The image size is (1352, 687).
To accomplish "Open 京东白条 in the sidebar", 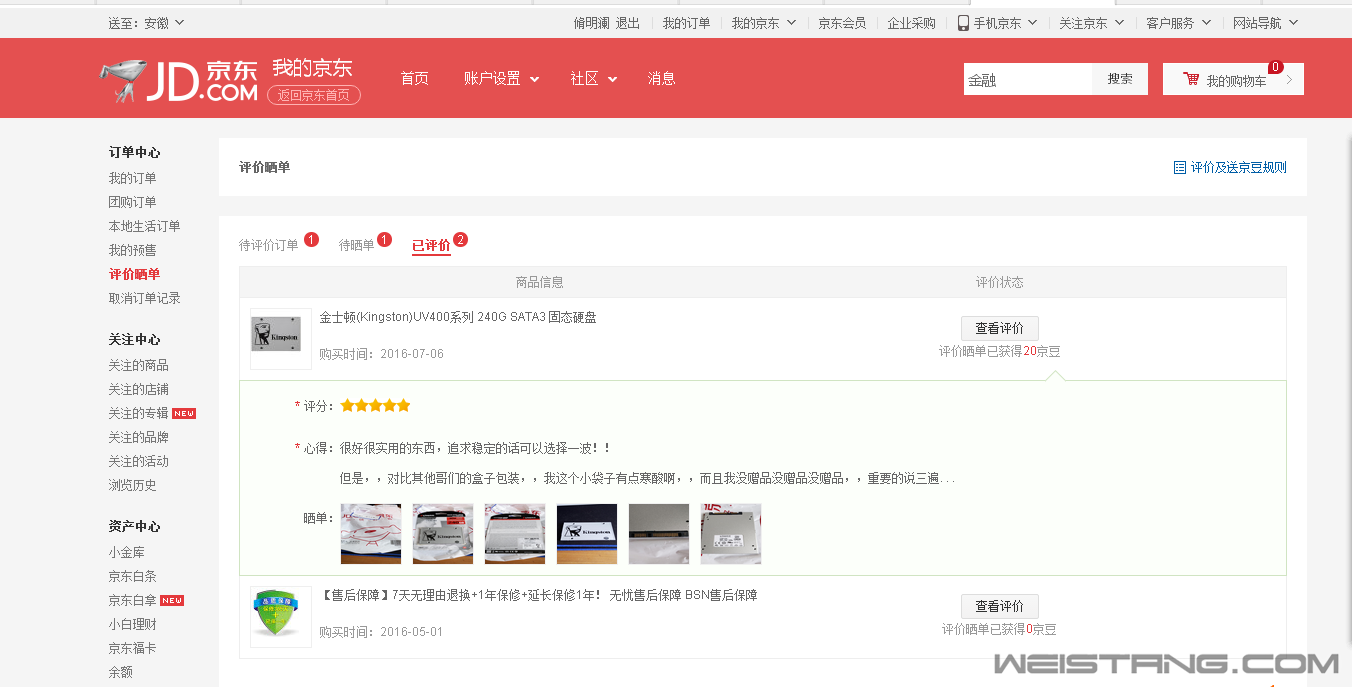I will [x=133, y=576].
